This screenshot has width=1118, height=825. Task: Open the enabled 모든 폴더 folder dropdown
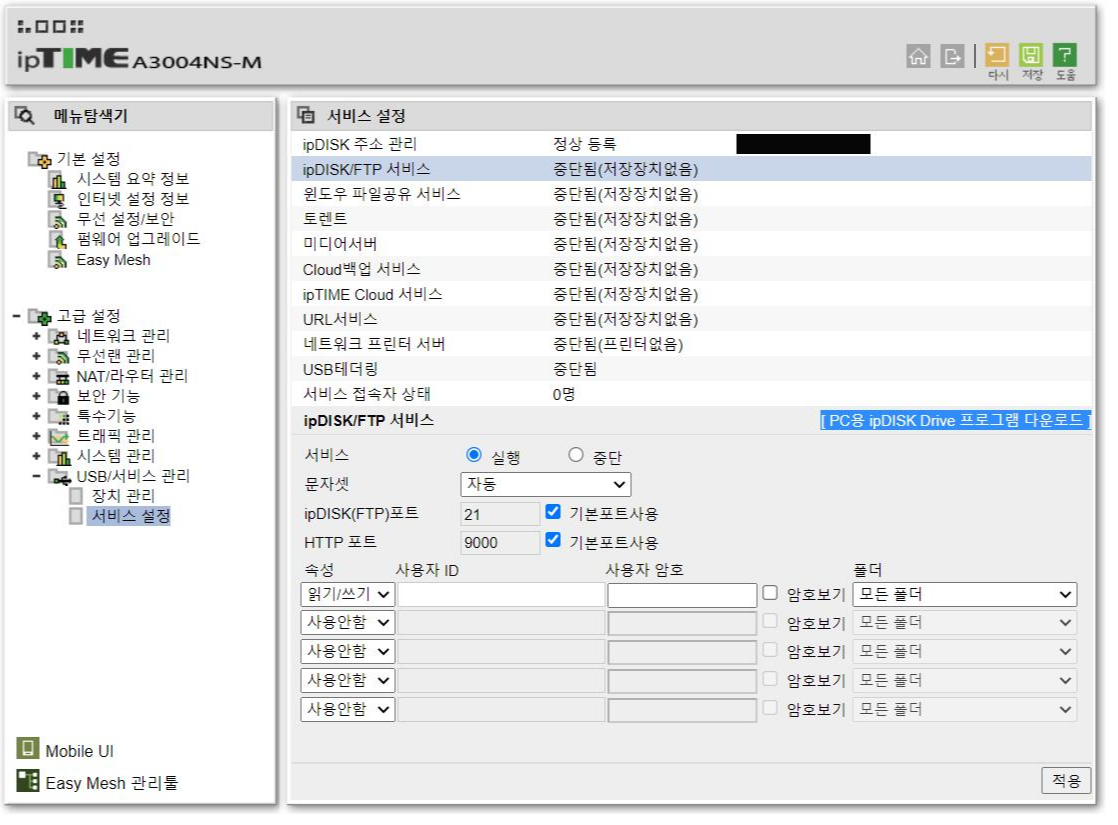[x=965, y=594]
